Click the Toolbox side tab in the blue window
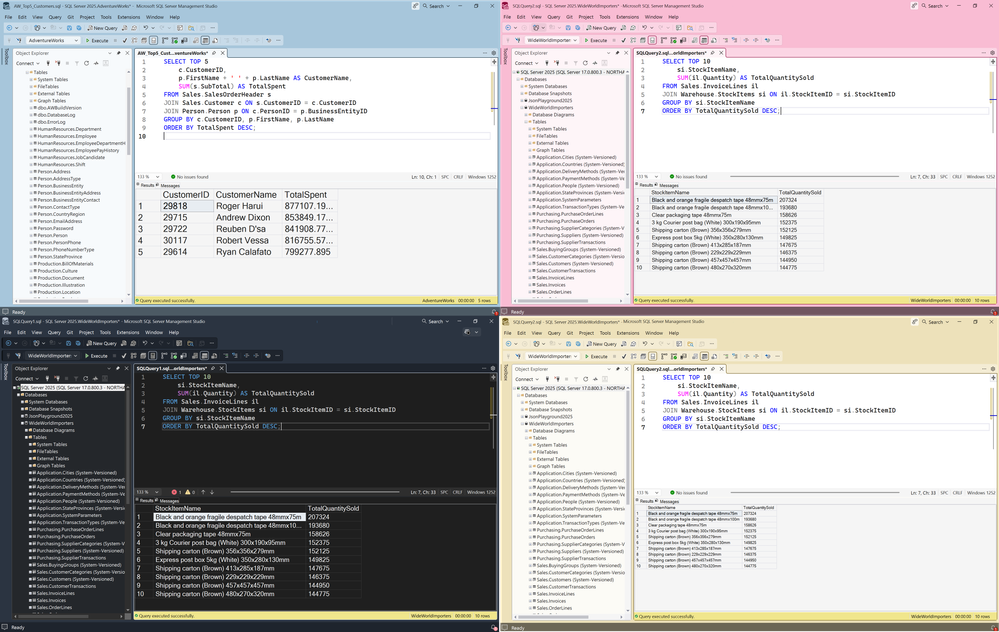Image resolution: width=999 pixels, height=632 pixels. coord(7,58)
